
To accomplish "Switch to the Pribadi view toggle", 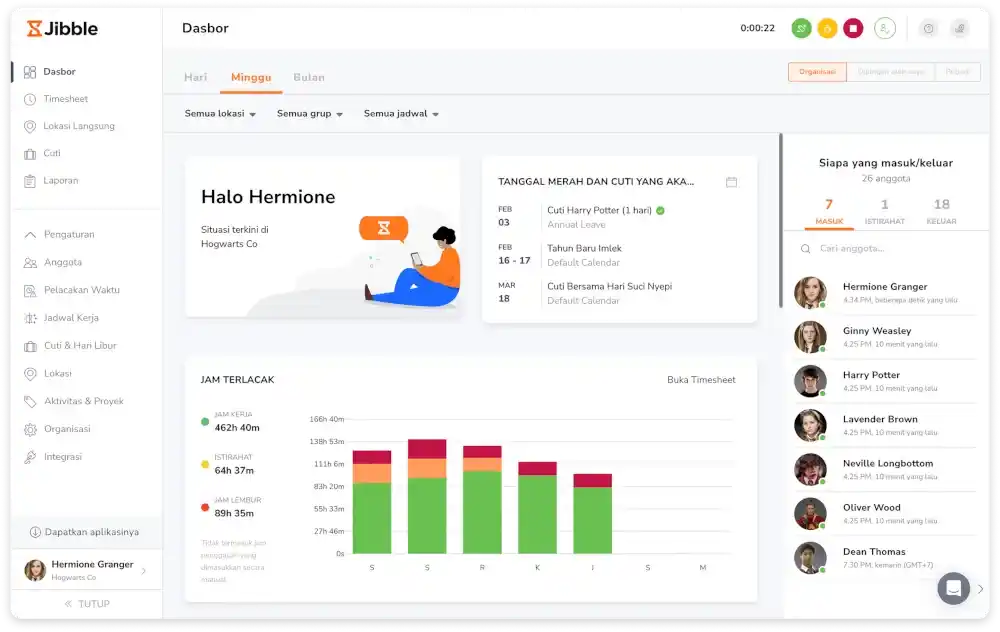I will point(957,72).
